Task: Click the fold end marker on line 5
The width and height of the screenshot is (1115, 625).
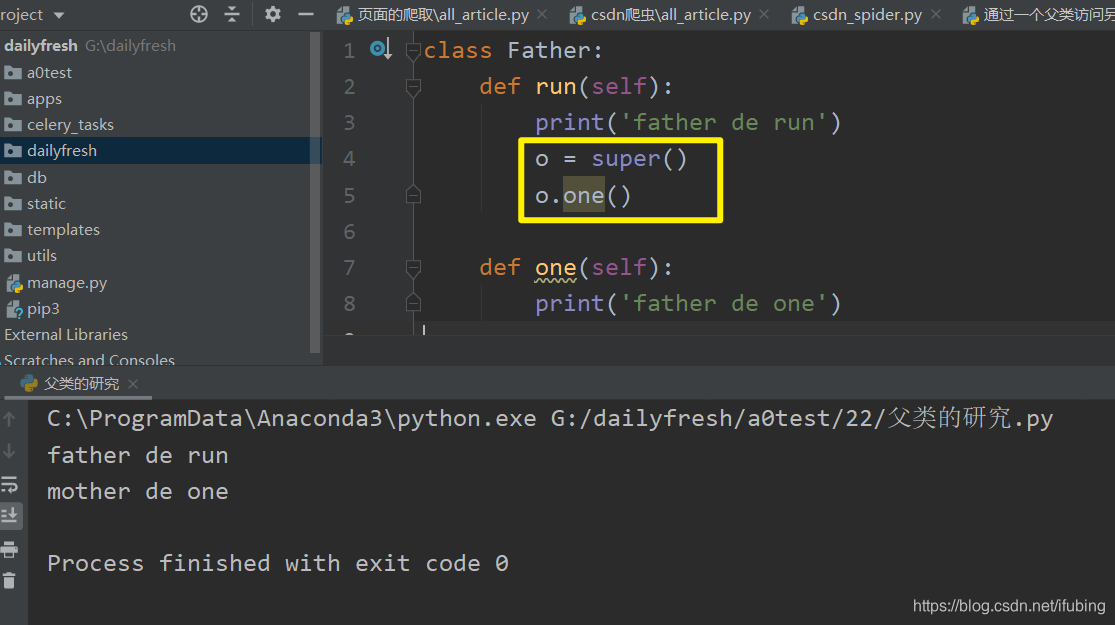Action: [413, 195]
